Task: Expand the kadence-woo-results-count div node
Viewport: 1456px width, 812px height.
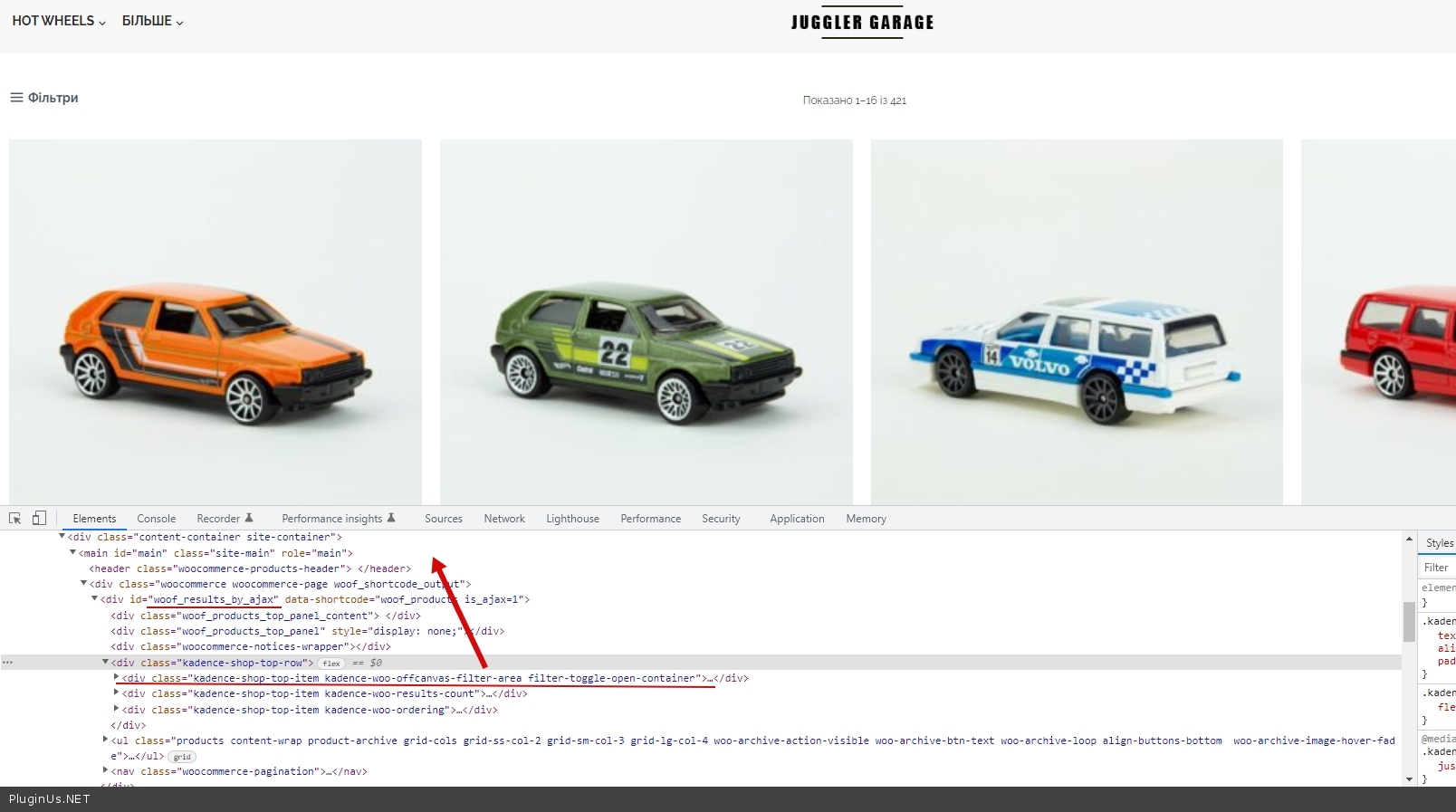Action: click(116, 693)
